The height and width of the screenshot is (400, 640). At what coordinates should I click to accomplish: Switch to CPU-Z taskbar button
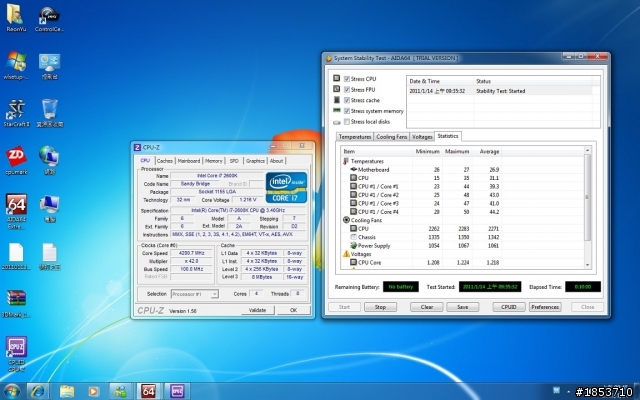click(177, 391)
